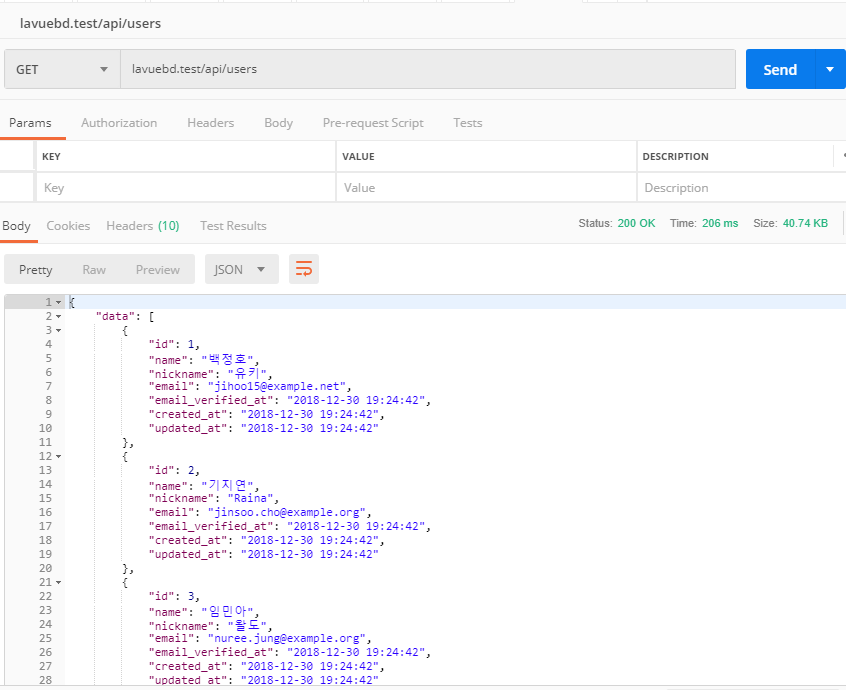Toggle the wrap lines icon
846x690 pixels.
(x=304, y=269)
